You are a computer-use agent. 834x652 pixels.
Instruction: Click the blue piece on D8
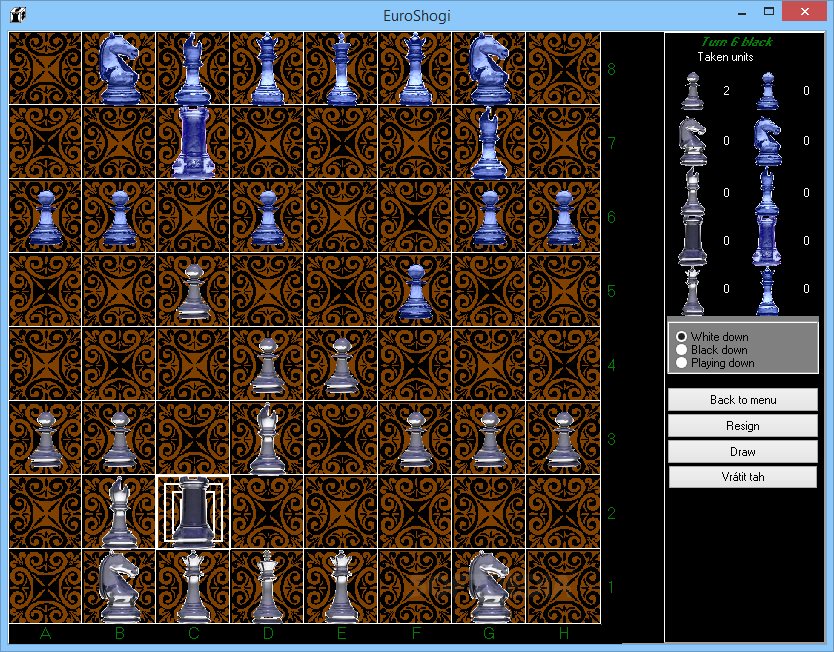point(267,68)
